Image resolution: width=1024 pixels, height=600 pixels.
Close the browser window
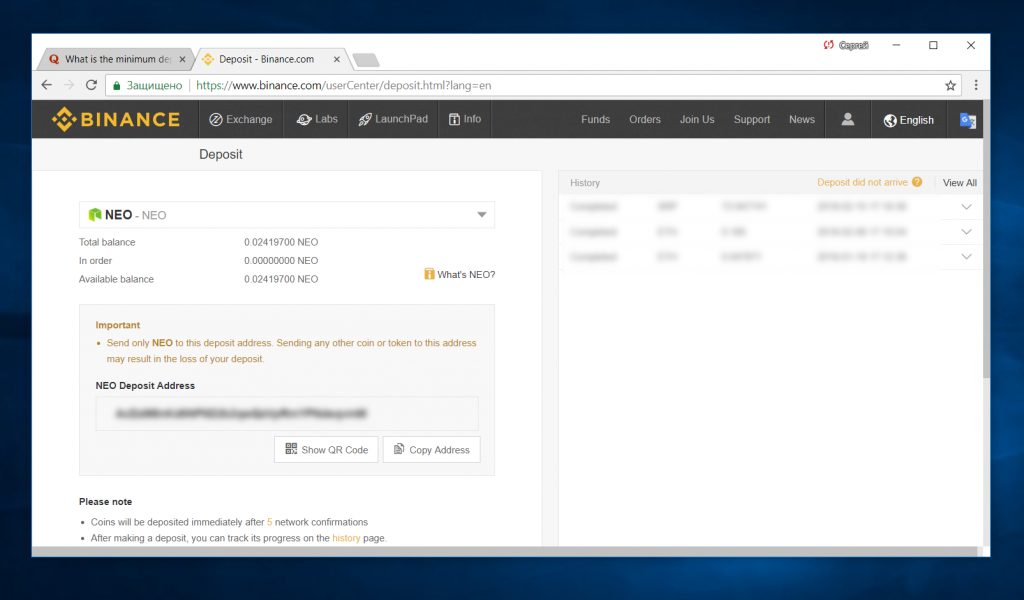(970, 45)
